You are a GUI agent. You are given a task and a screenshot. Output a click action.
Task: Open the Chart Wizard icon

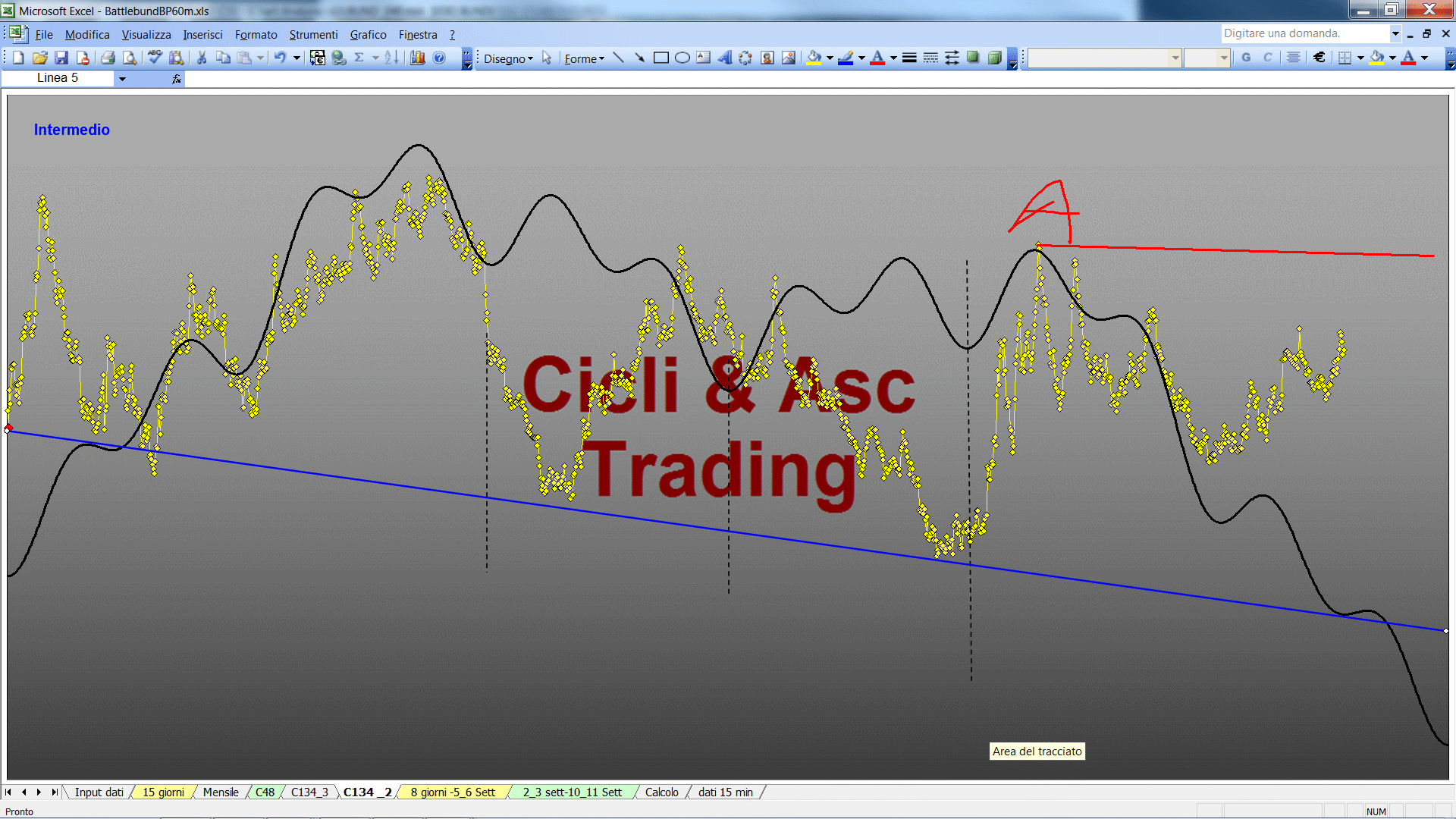418,58
